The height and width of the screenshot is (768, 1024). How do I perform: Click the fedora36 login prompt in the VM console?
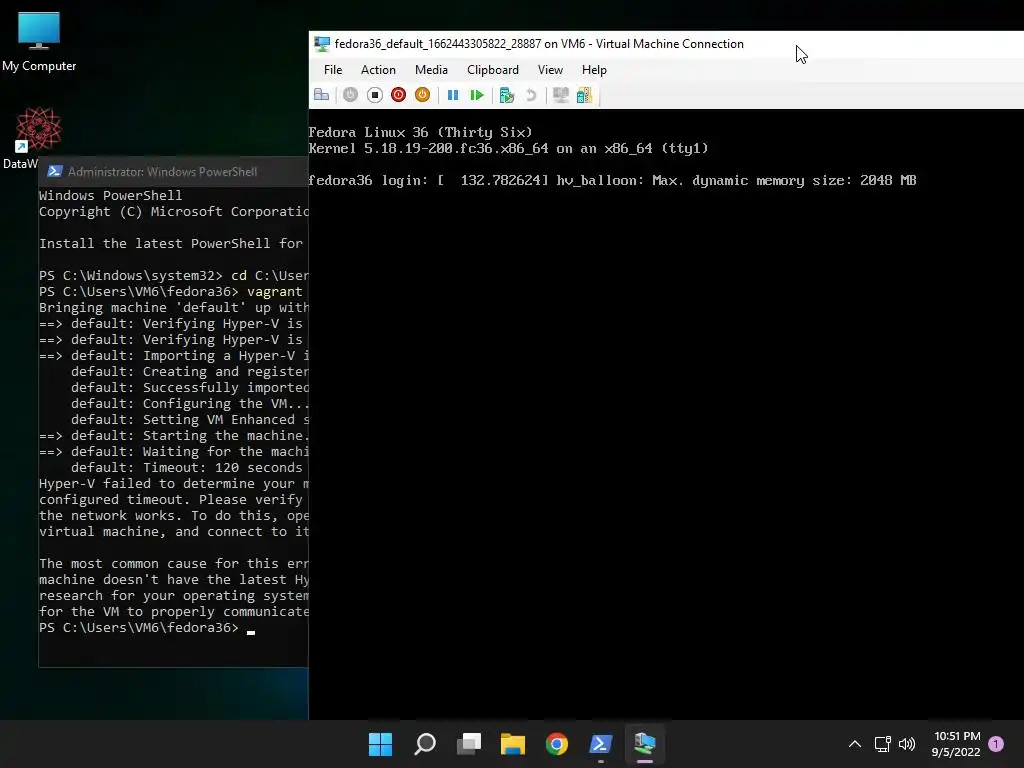coord(368,180)
